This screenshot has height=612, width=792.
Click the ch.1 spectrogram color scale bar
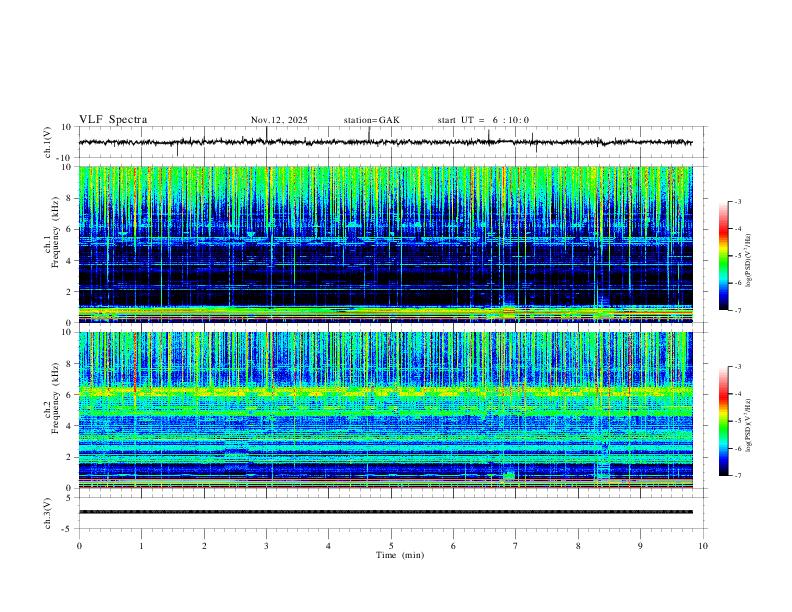pyautogui.click(x=723, y=256)
